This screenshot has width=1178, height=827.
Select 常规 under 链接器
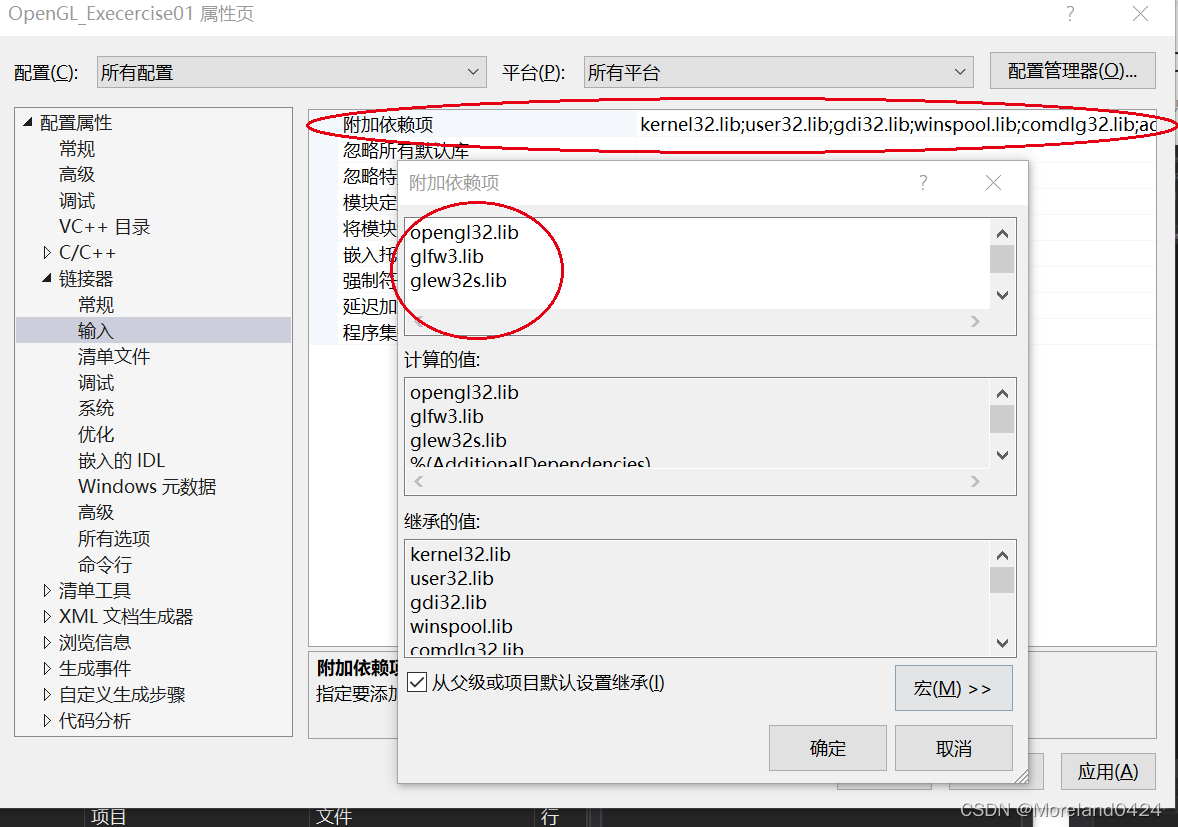tap(96, 304)
